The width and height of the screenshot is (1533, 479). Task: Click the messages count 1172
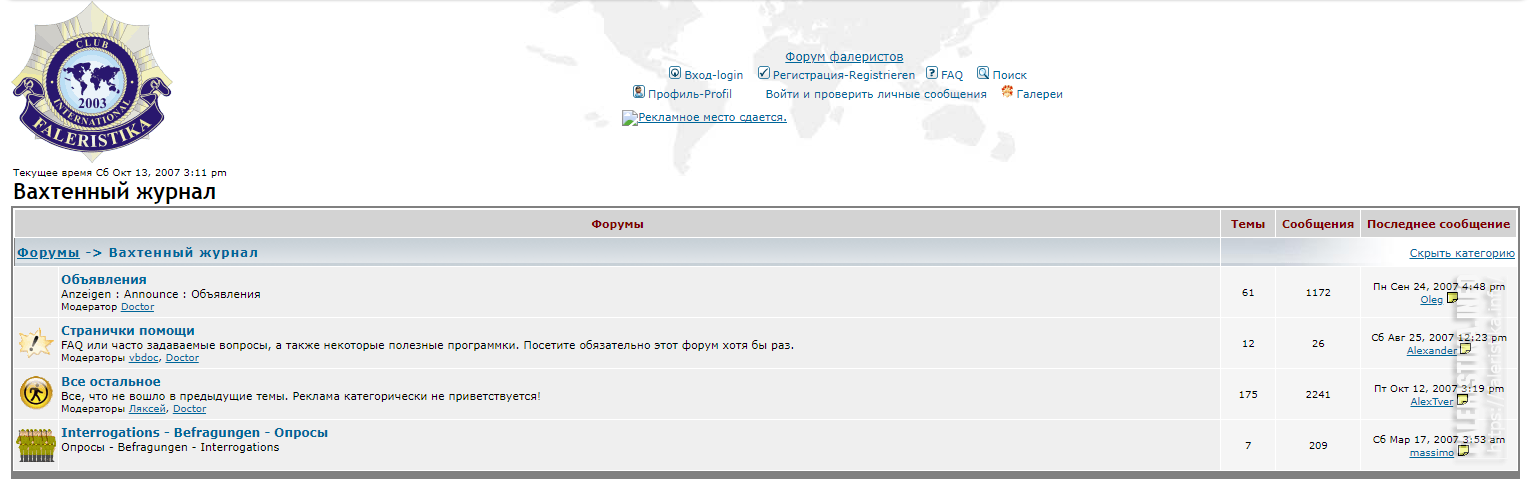1318,293
